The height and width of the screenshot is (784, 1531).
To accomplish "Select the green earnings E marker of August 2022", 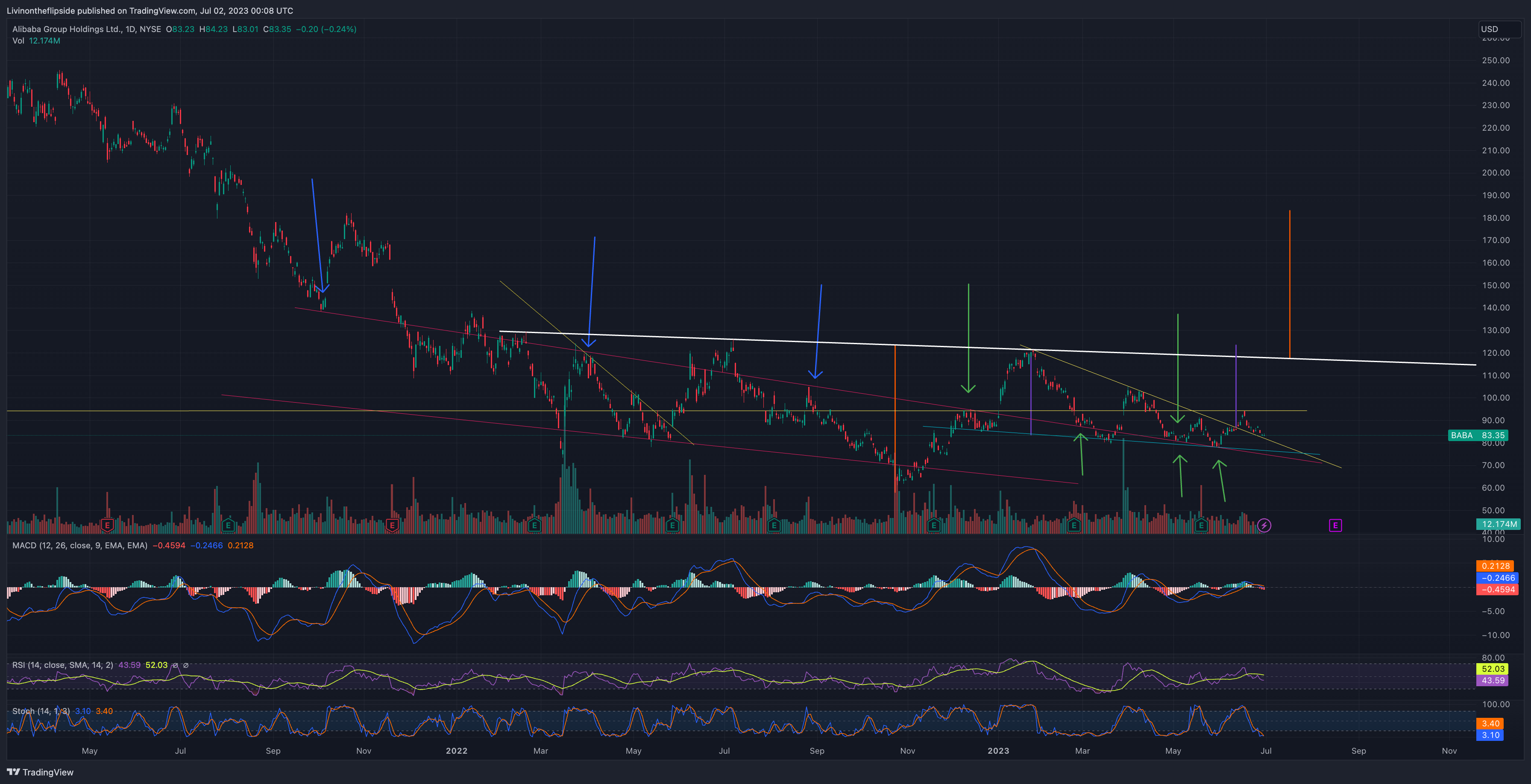I will point(773,525).
